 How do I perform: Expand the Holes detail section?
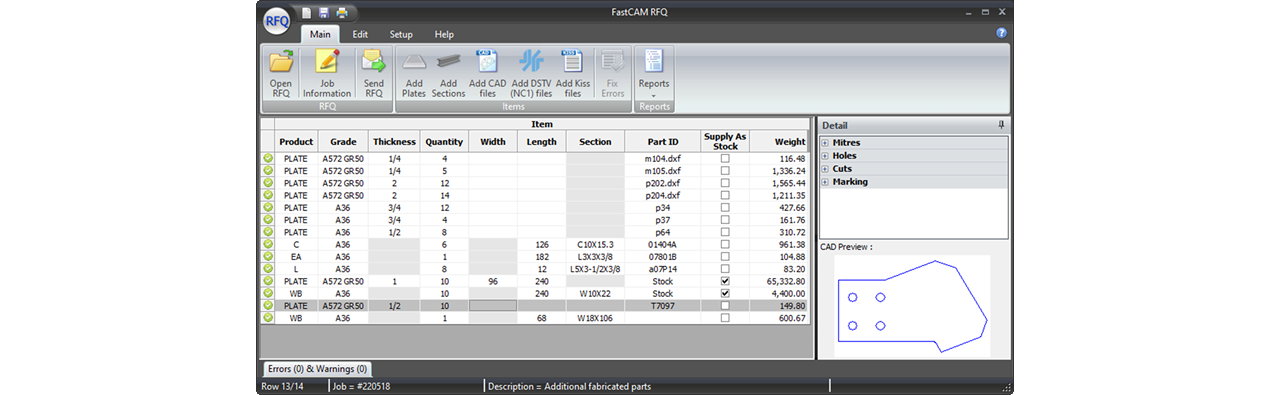click(x=825, y=156)
